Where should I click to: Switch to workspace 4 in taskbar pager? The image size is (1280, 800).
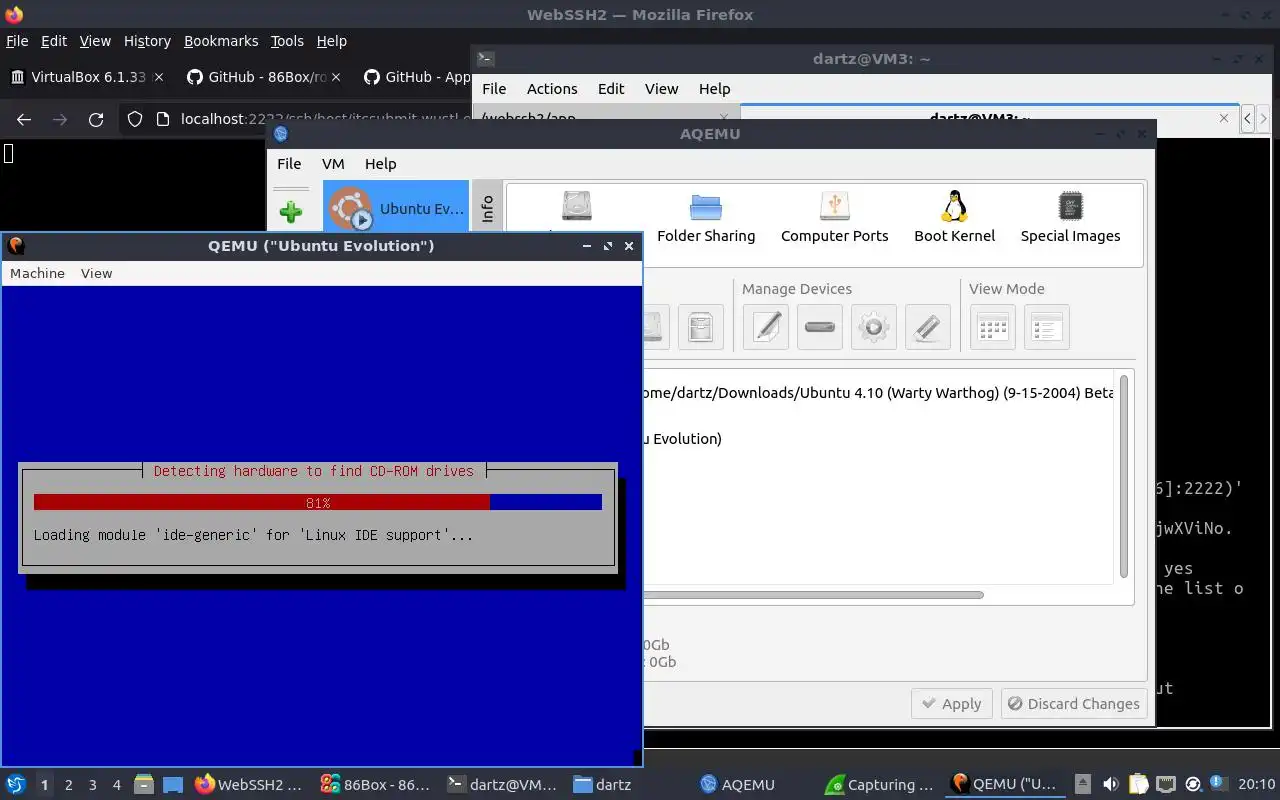[117, 785]
